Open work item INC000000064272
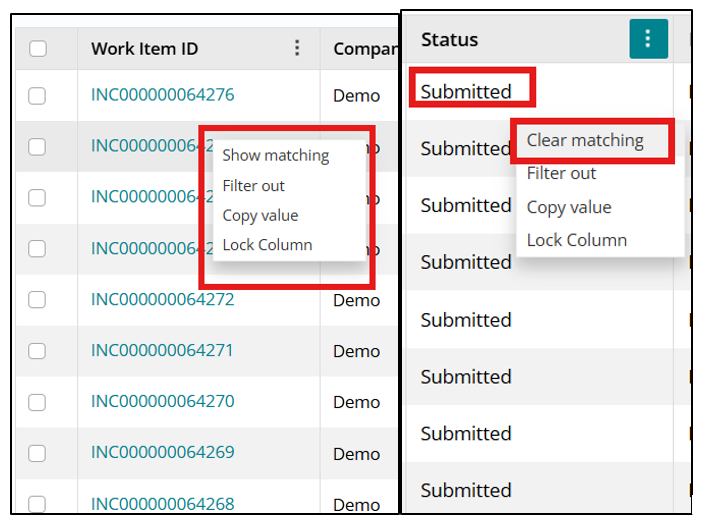The height and width of the screenshot is (526, 701). [x=162, y=299]
